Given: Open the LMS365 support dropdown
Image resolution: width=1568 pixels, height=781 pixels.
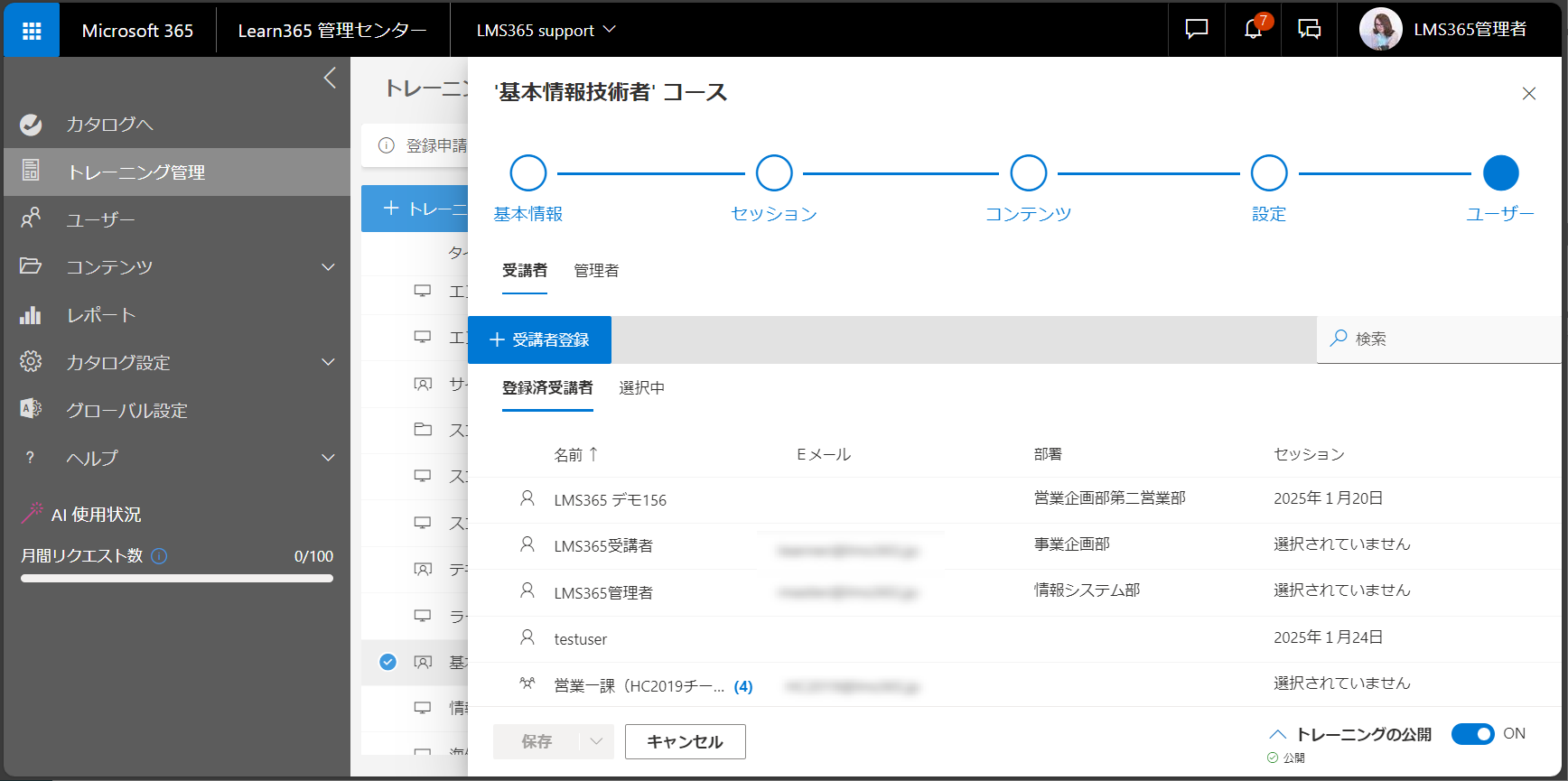Looking at the screenshot, I should coord(546,30).
